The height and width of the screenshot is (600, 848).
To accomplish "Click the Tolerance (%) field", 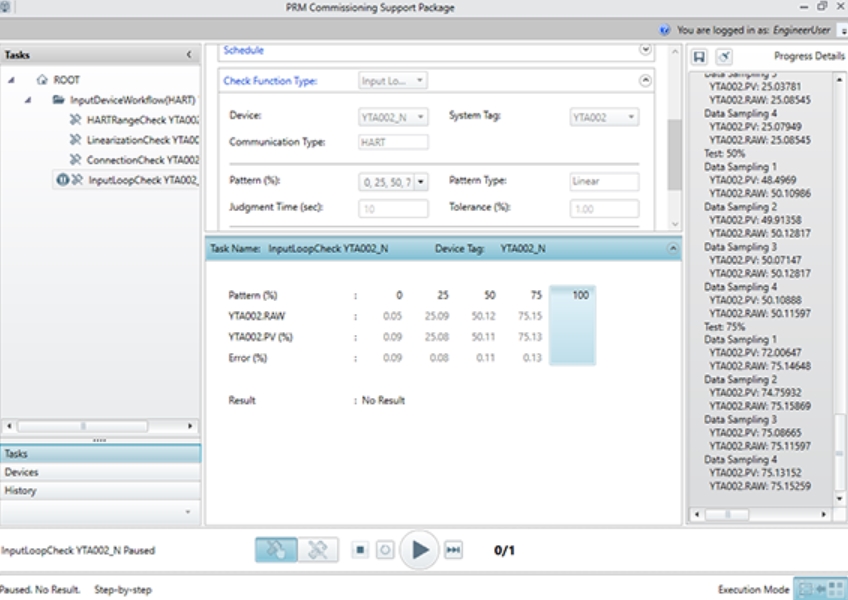I will [x=604, y=209].
